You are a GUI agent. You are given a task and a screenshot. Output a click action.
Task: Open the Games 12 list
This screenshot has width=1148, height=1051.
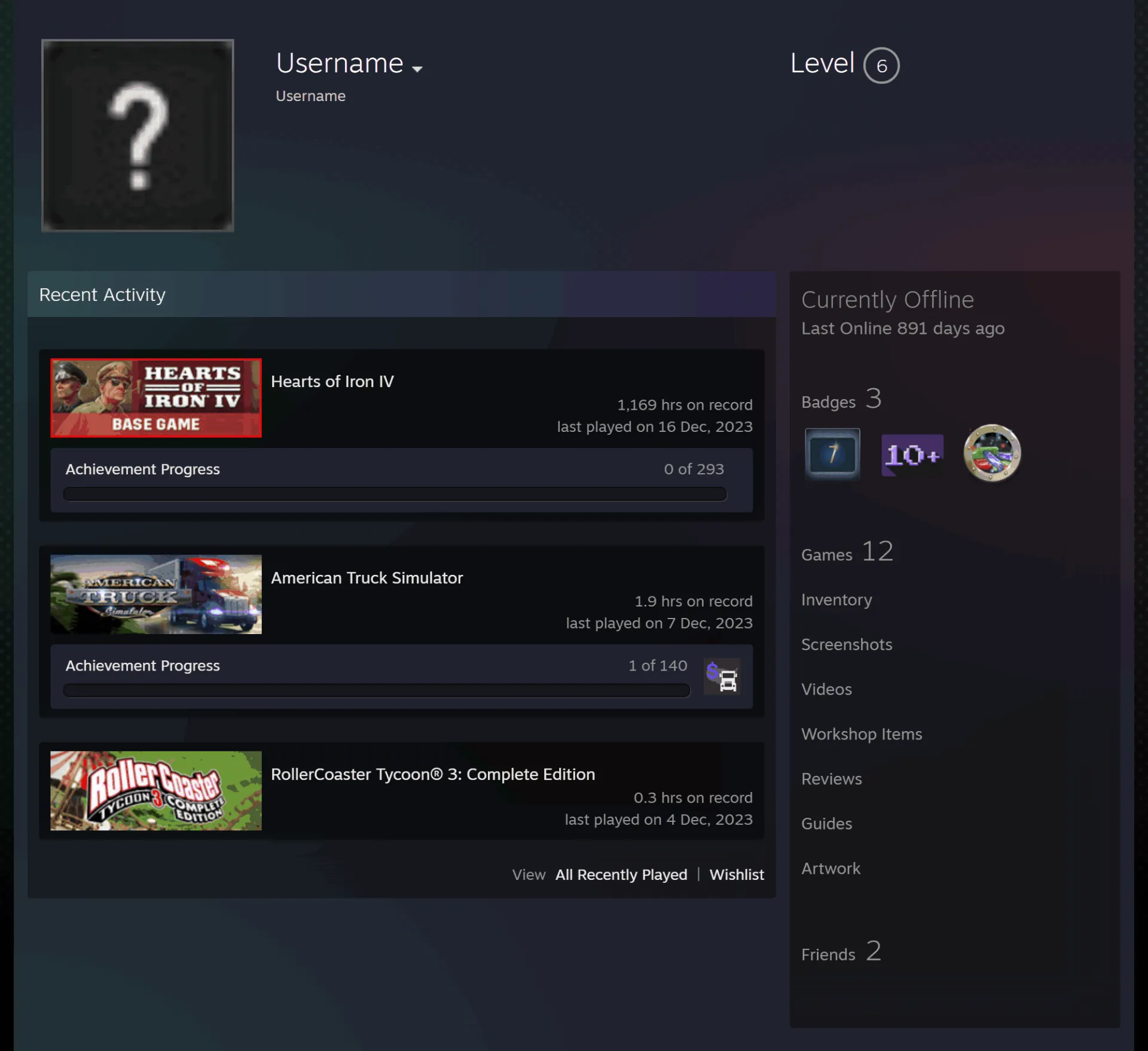(847, 552)
